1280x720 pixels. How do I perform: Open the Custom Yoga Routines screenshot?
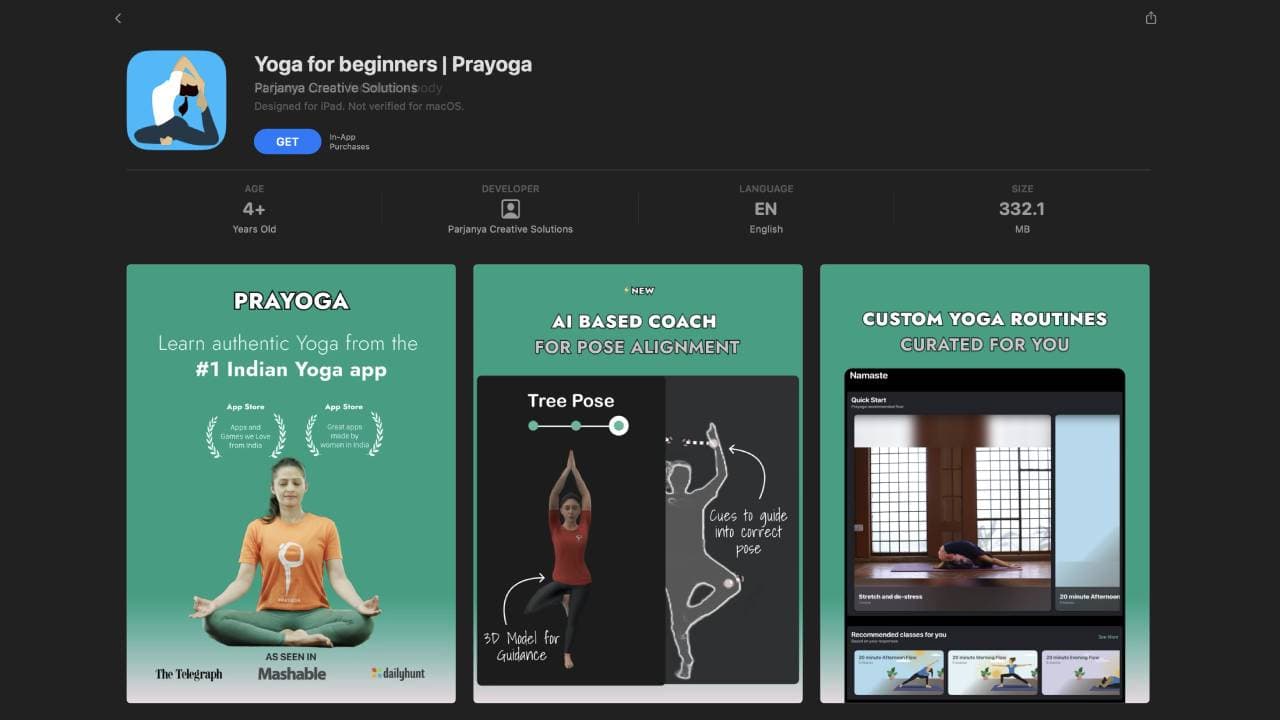pos(985,483)
